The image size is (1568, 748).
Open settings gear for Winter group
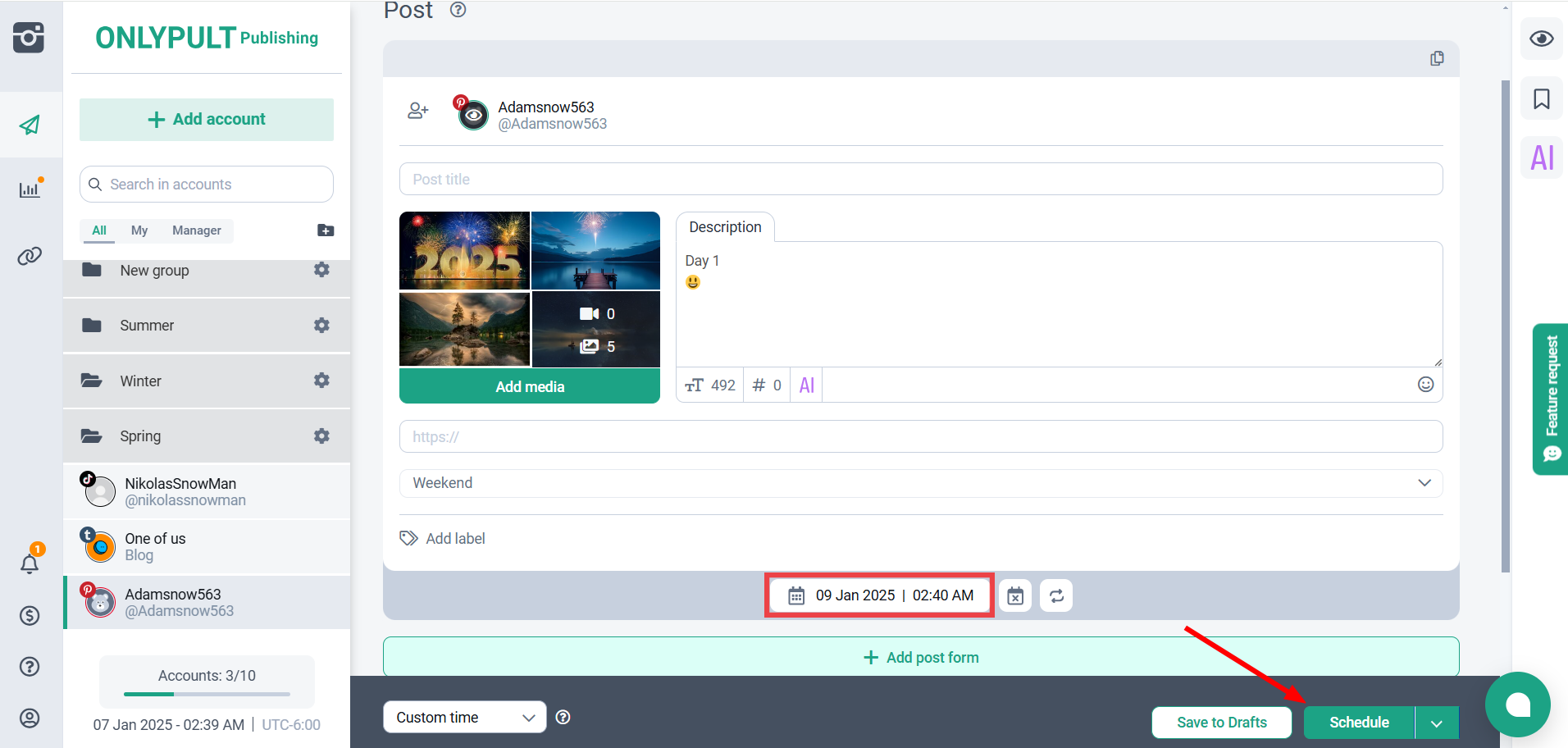(x=321, y=381)
